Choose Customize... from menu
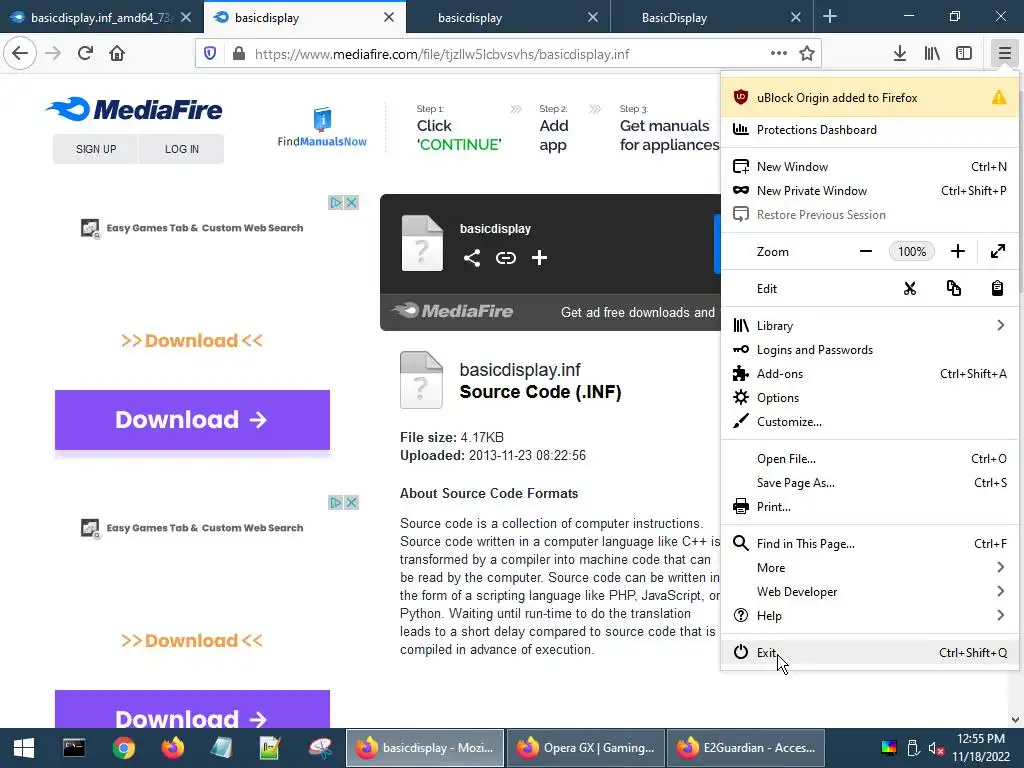The width and height of the screenshot is (1024, 768). point(869,422)
